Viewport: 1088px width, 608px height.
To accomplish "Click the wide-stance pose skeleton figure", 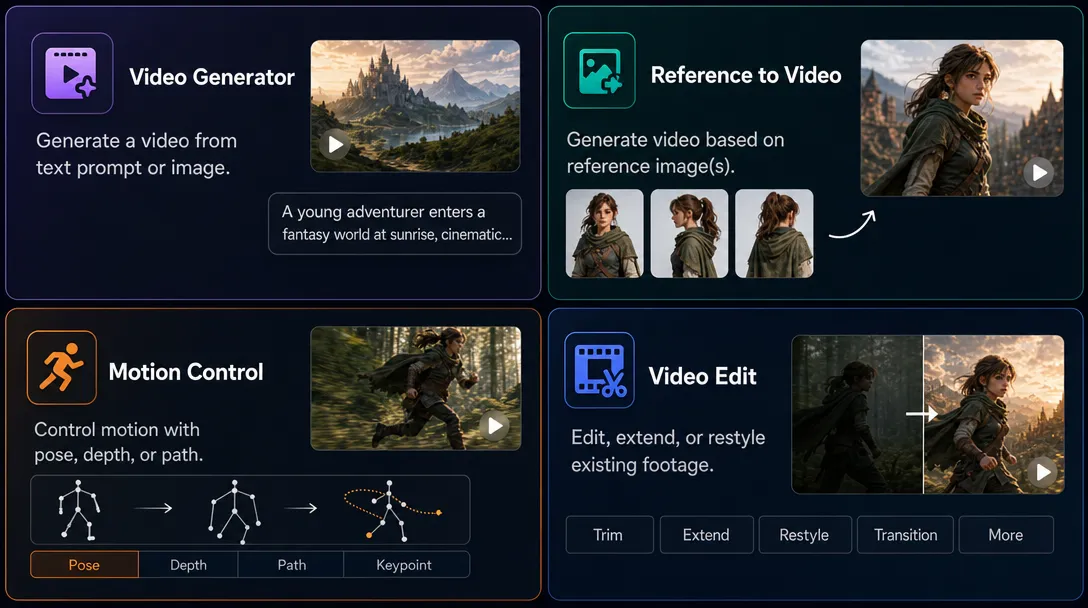I will 235,511.
